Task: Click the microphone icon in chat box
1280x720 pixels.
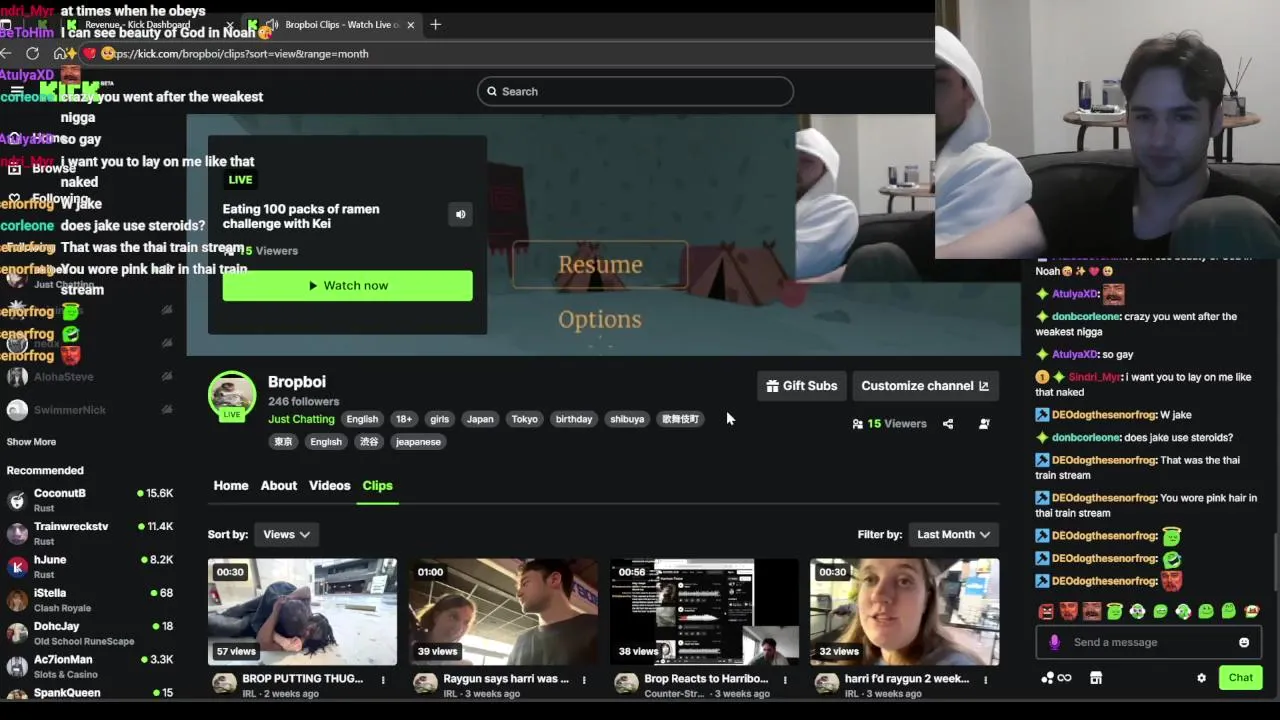Action: pyautogui.click(x=1054, y=642)
